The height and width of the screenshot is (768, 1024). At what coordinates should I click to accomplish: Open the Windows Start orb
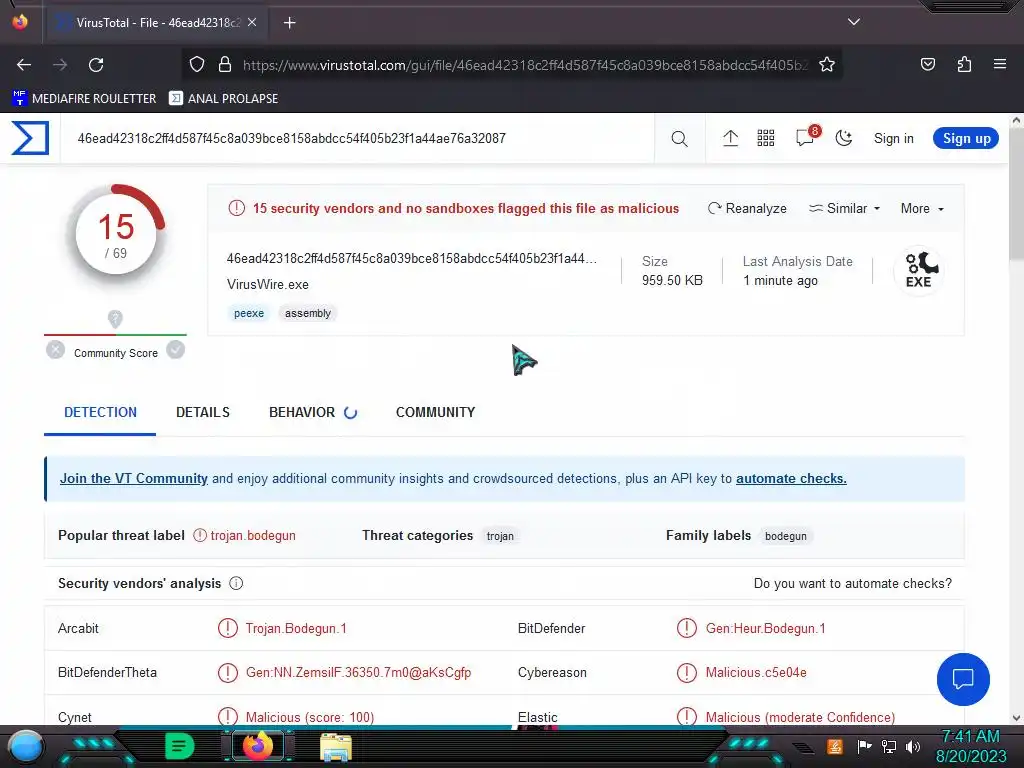(x=26, y=746)
